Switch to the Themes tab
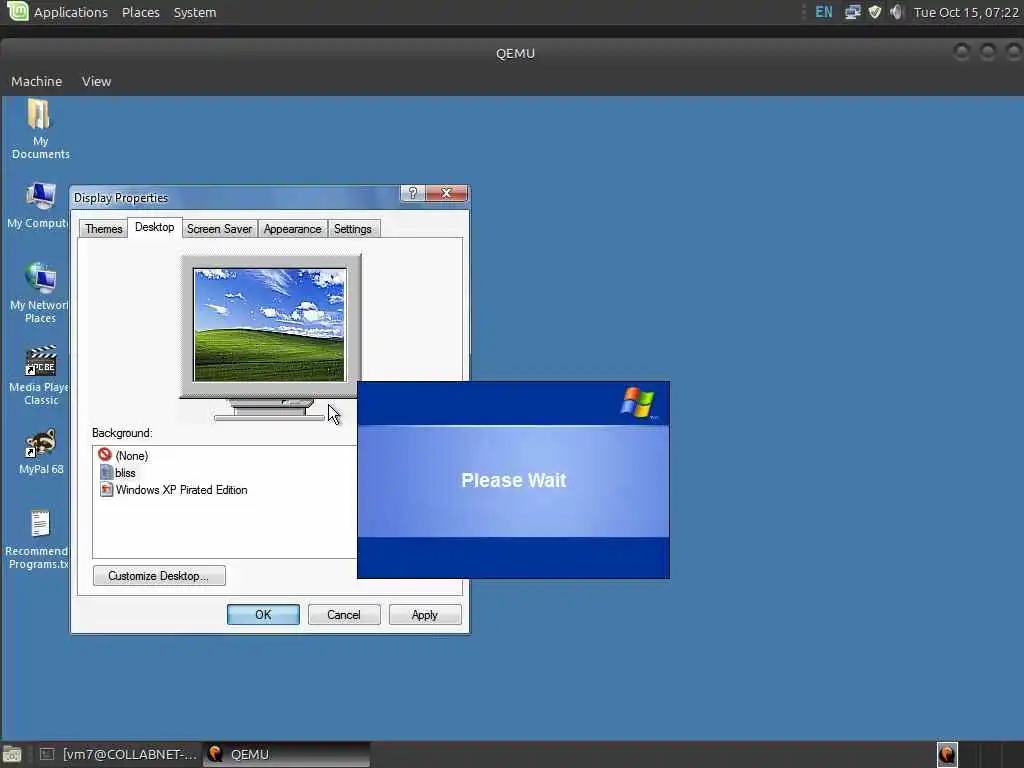This screenshot has height=768, width=1024. click(103, 229)
